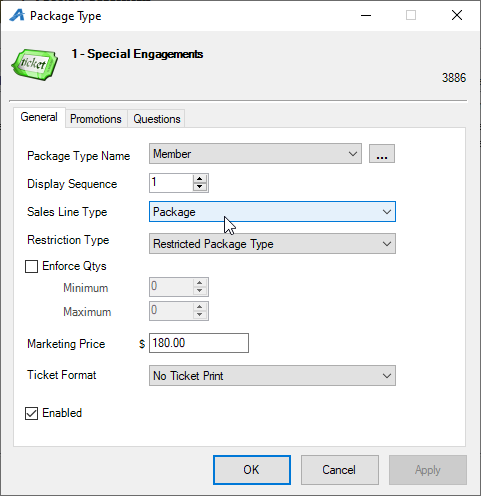This screenshot has width=481, height=496.
Task: Click the app logo in title bar
Action: [x=17, y=15]
